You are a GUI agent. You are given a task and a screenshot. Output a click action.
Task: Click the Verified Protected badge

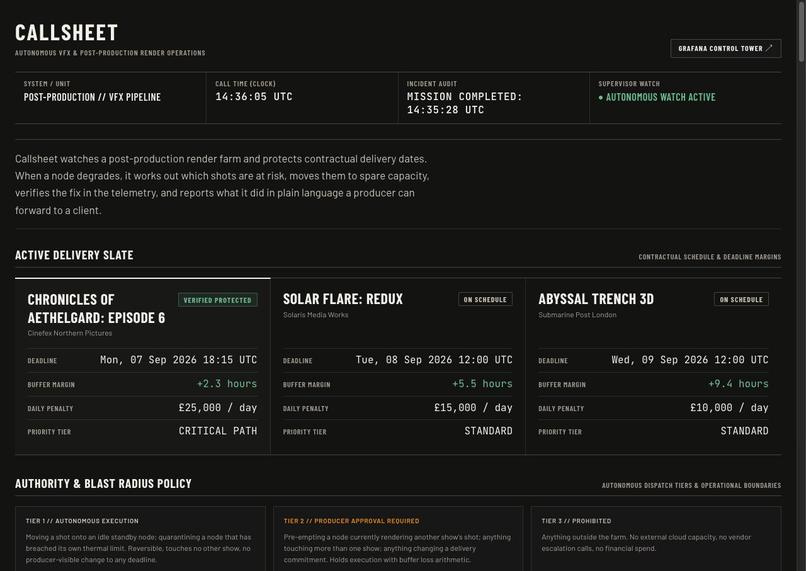[217, 300]
